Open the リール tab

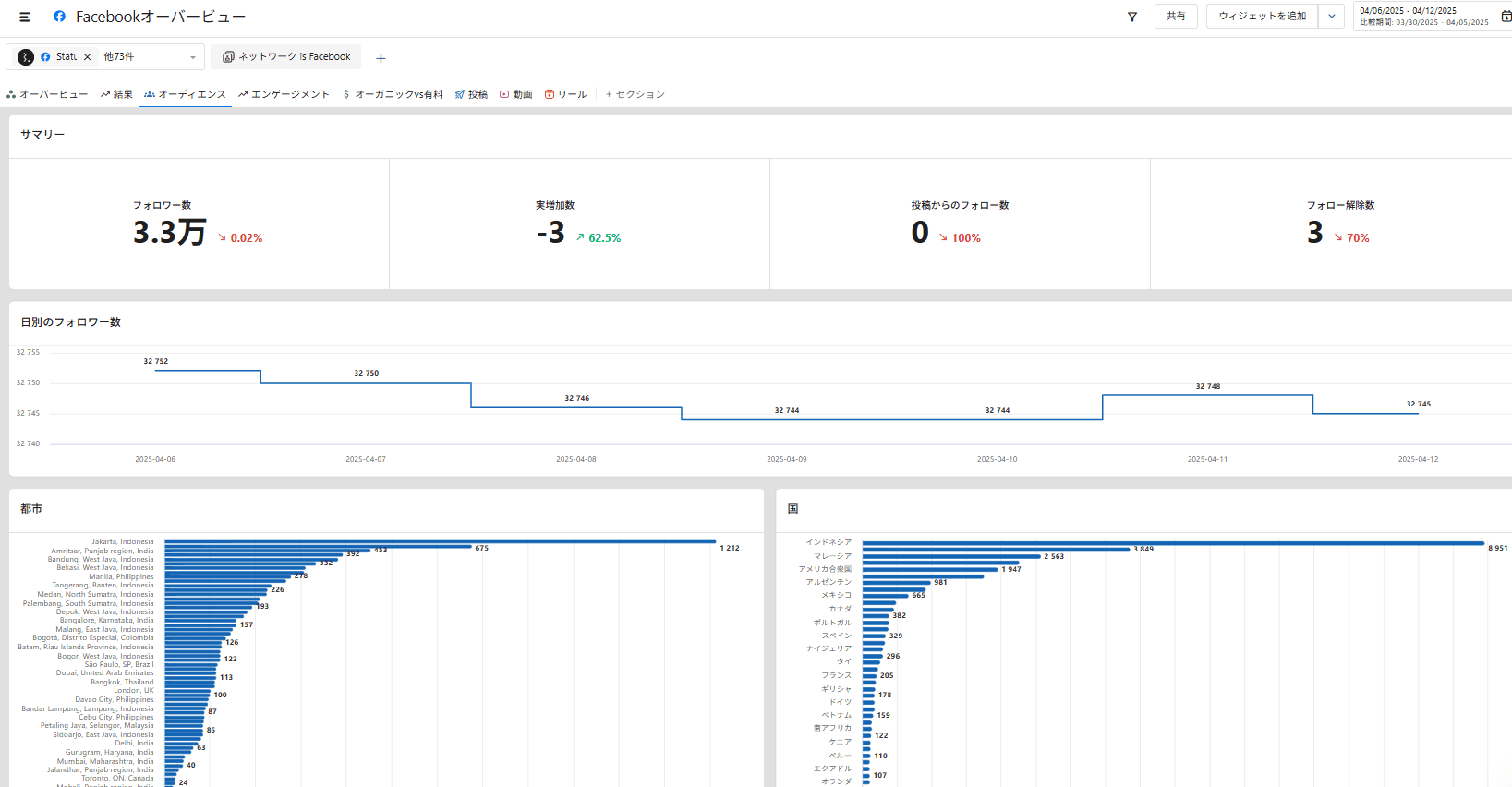point(566,94)
